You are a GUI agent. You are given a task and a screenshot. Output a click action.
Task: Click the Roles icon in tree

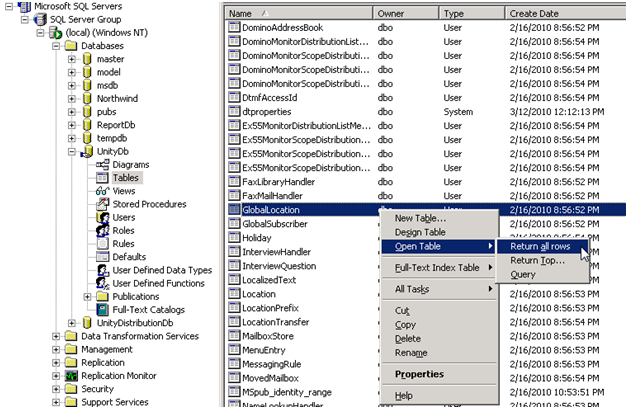(x=103, y=230)
